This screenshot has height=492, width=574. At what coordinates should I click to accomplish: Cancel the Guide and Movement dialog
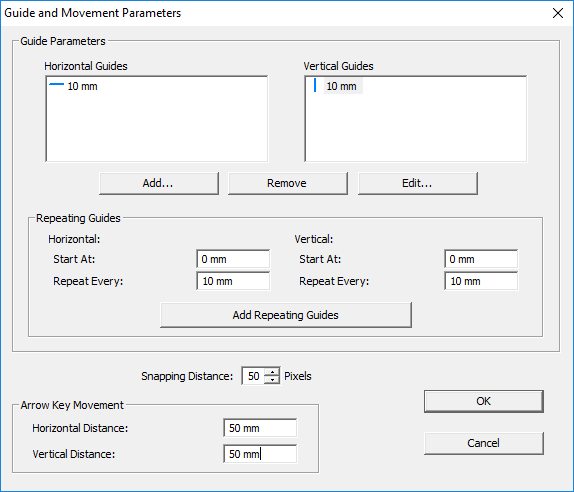point(484,443)
